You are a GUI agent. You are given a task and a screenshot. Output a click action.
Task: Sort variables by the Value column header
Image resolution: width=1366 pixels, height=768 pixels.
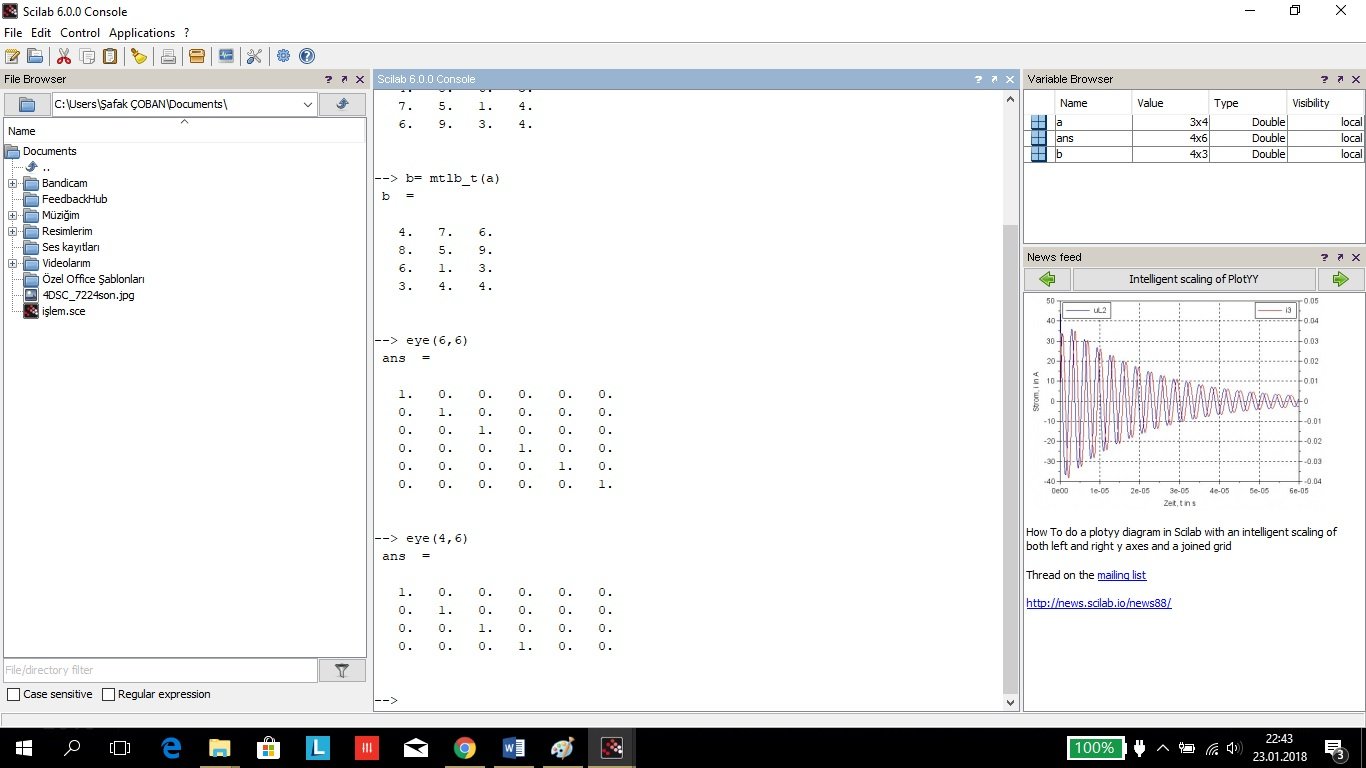tap(1171, 103)
